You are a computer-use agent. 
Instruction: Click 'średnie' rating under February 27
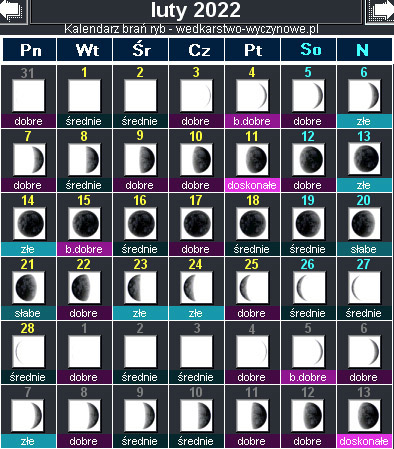(364, 313)
